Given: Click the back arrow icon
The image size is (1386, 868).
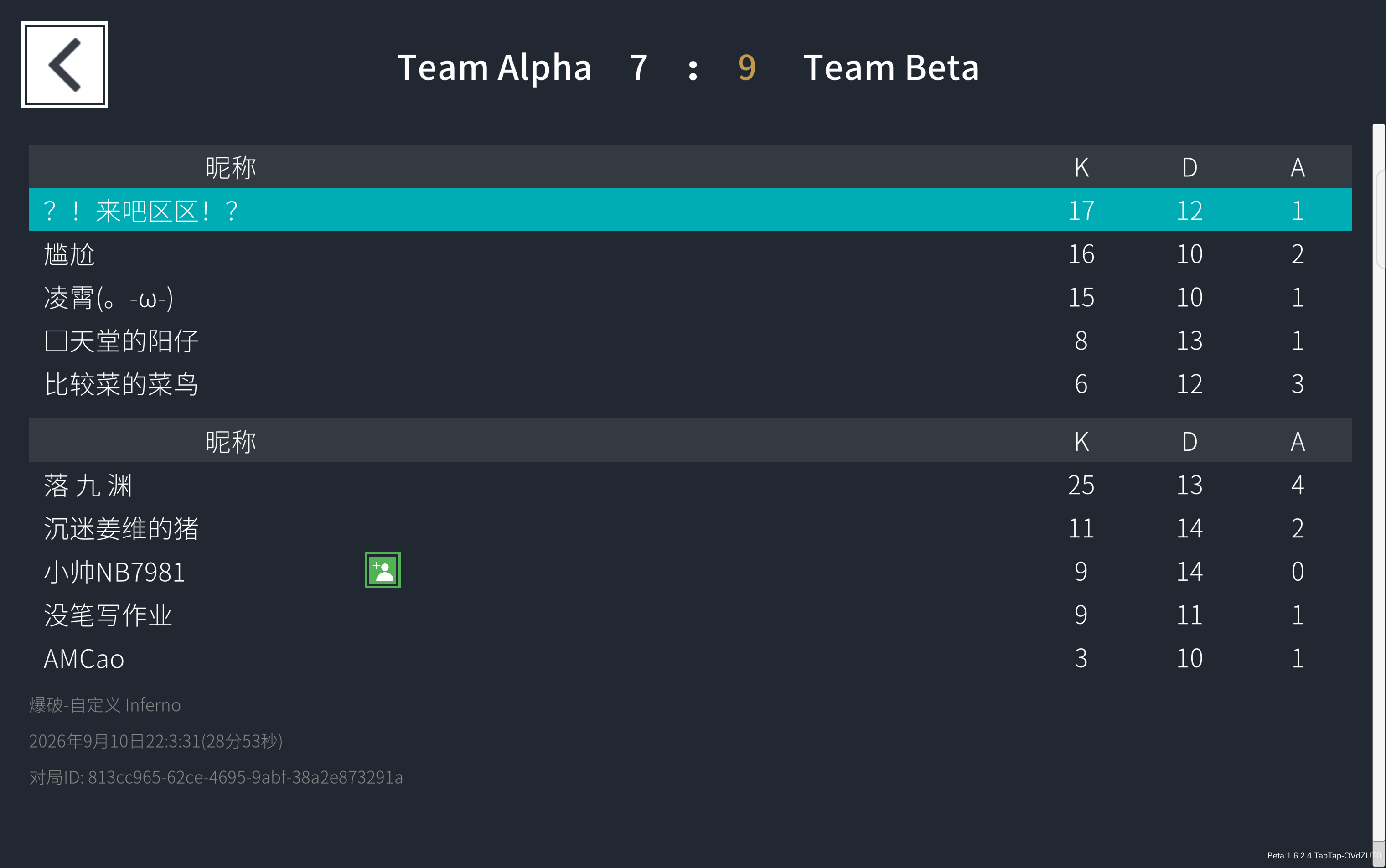Looking at the screenshot, I should pos(64,64).
